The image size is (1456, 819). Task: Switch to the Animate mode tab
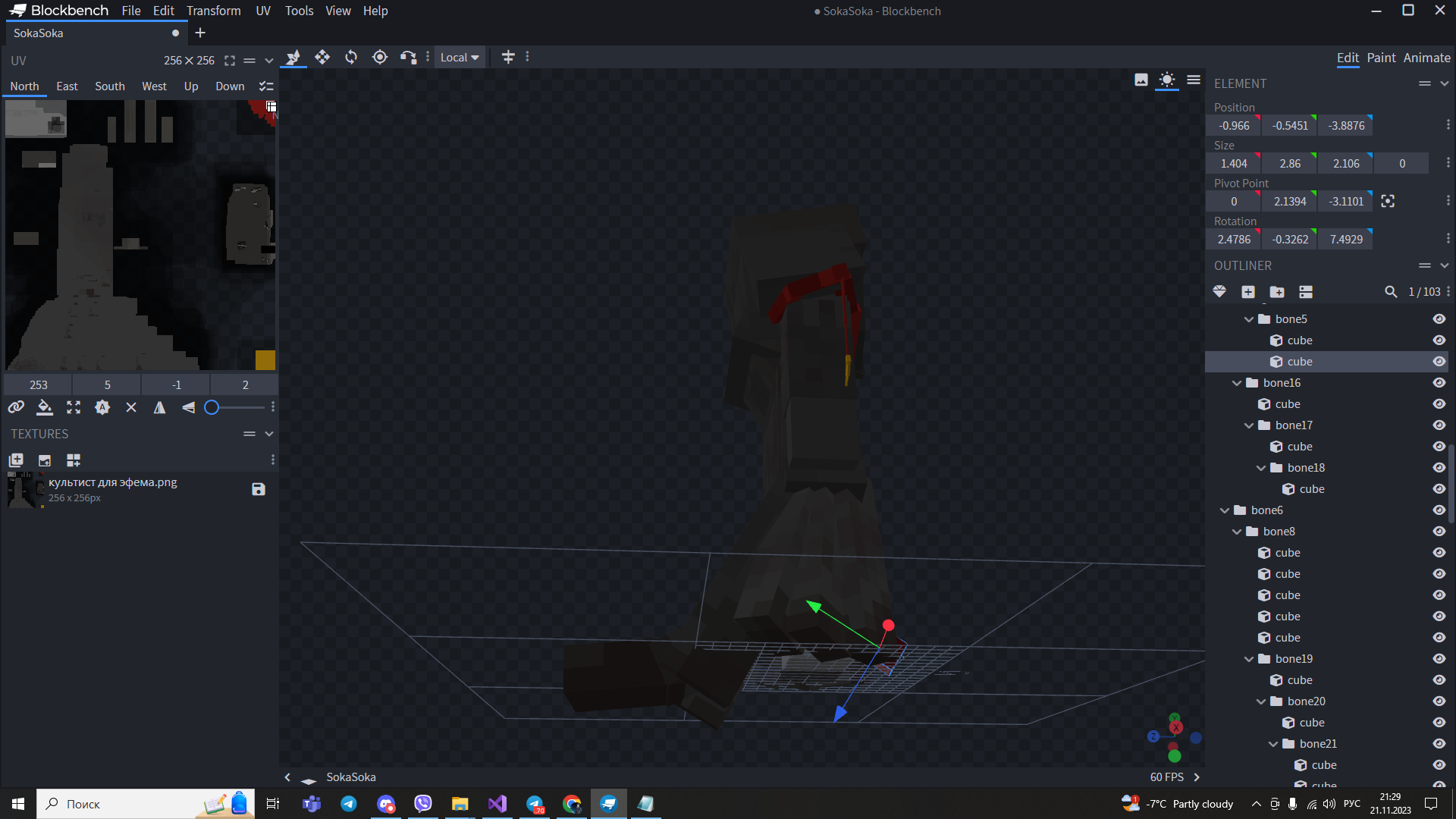pyautogui.click(x=1426, y=58)
